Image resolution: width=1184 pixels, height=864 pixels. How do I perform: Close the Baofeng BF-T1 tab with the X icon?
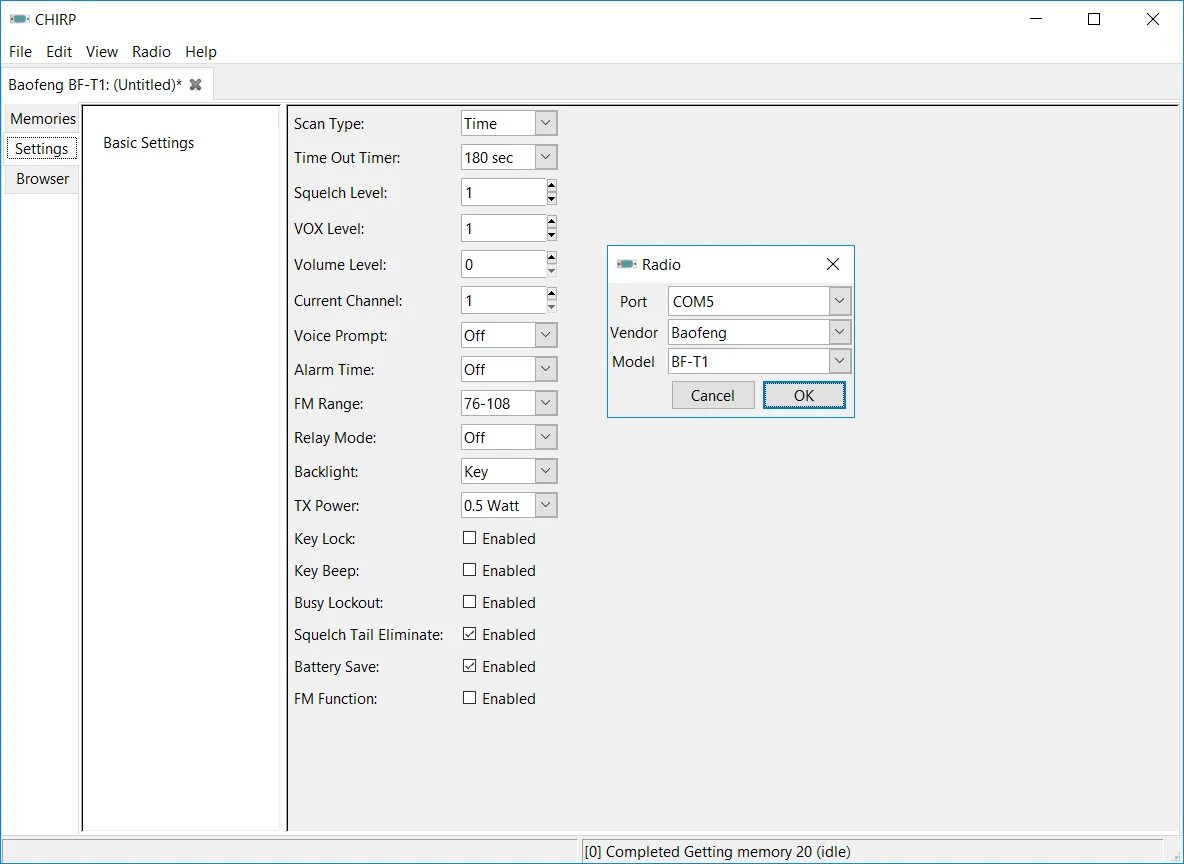click(196, 85)
